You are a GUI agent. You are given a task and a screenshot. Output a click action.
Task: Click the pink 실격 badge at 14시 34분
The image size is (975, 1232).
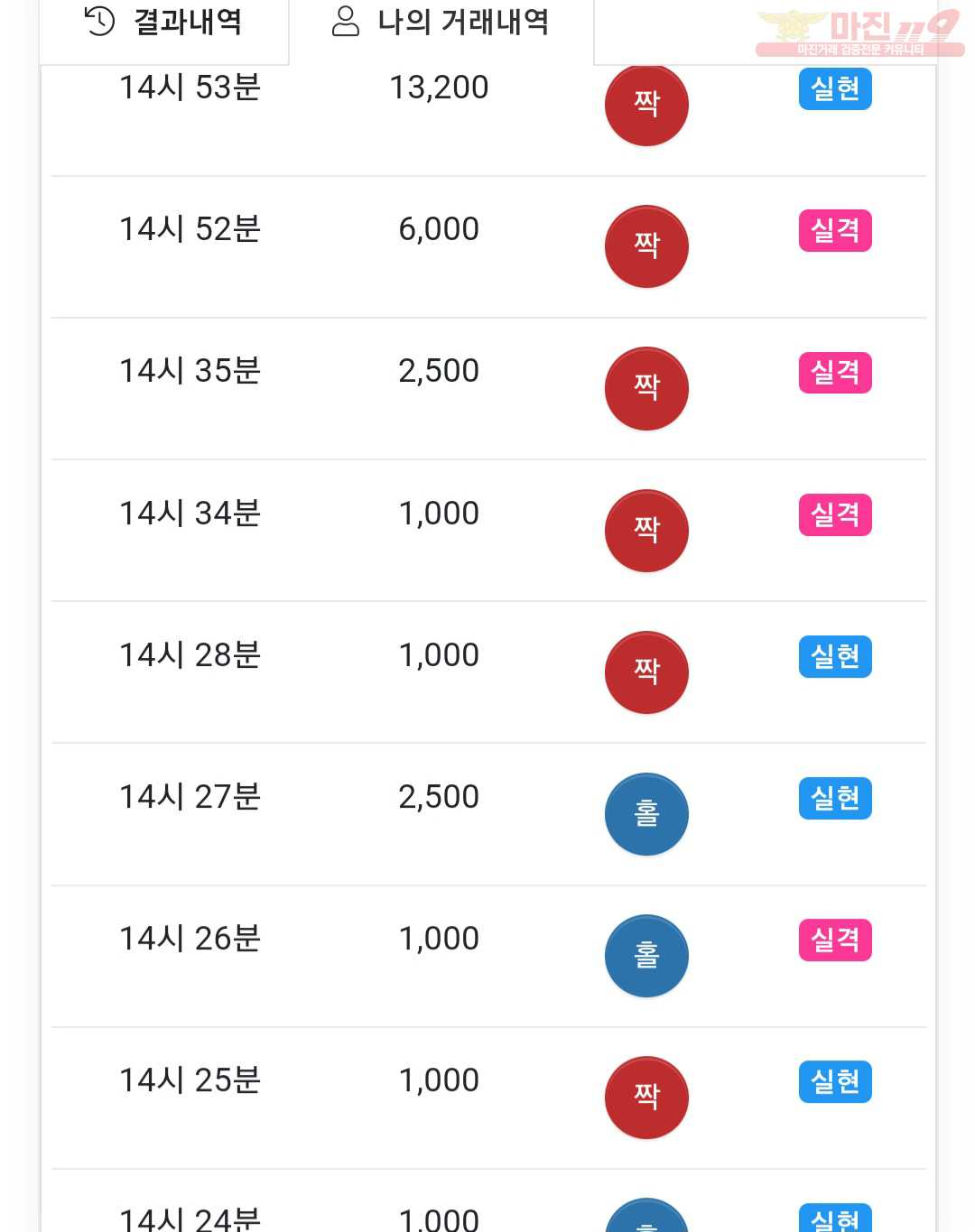coord(835,514)
